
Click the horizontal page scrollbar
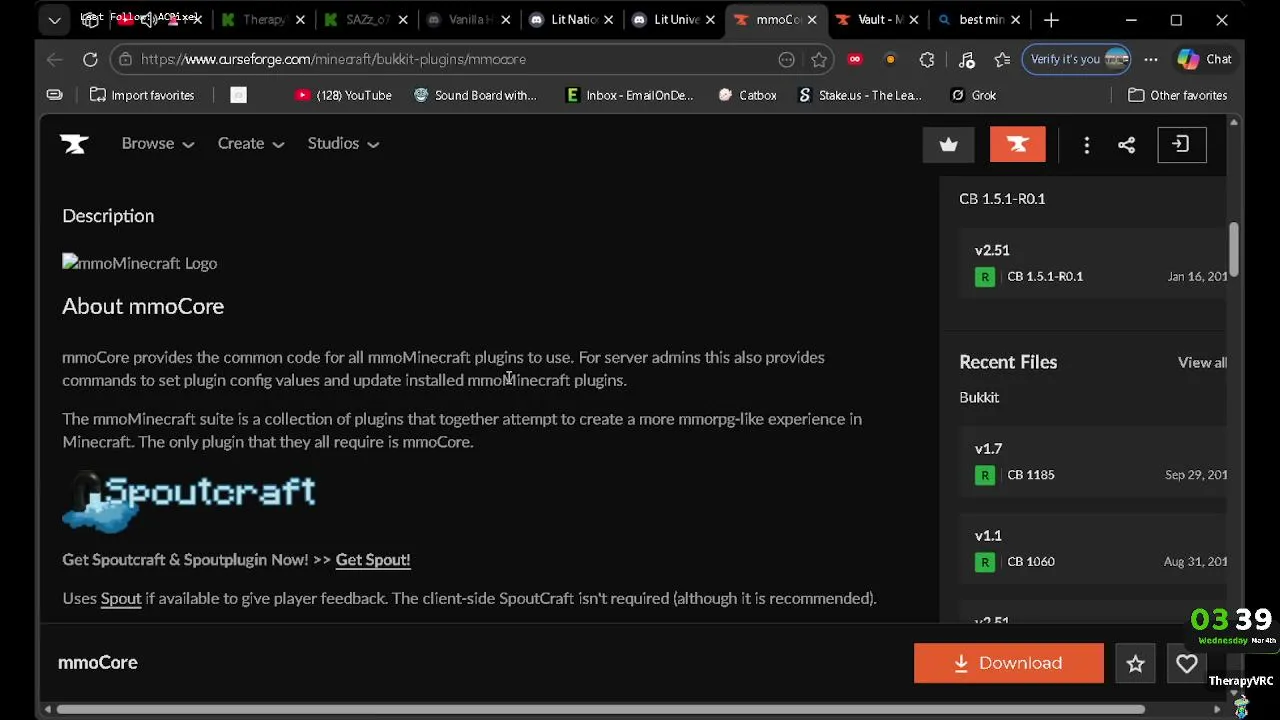point(600,710)
